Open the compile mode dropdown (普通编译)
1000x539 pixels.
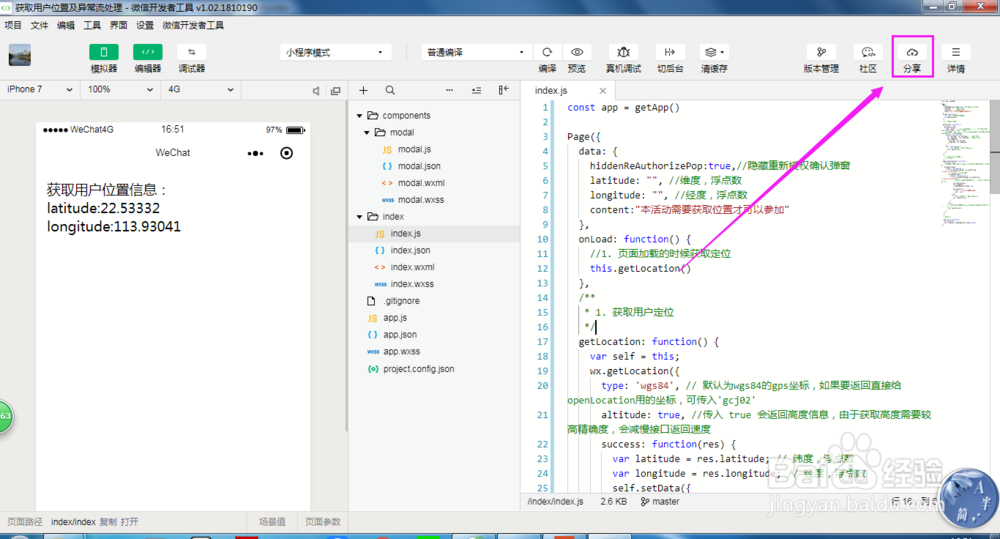(x=475, y=52)
